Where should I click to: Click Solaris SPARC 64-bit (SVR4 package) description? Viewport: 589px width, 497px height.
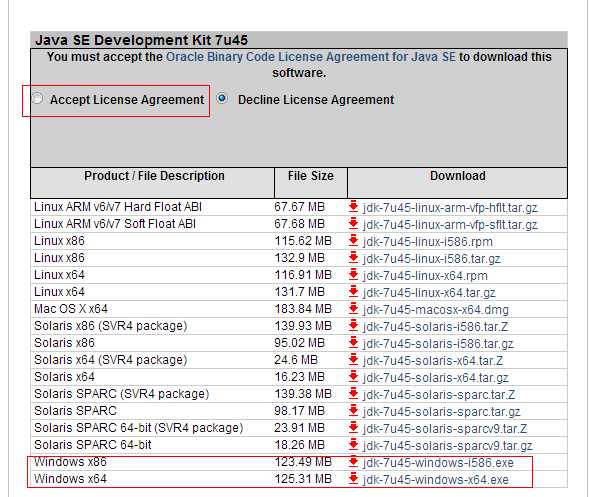(x=139, y=428)
